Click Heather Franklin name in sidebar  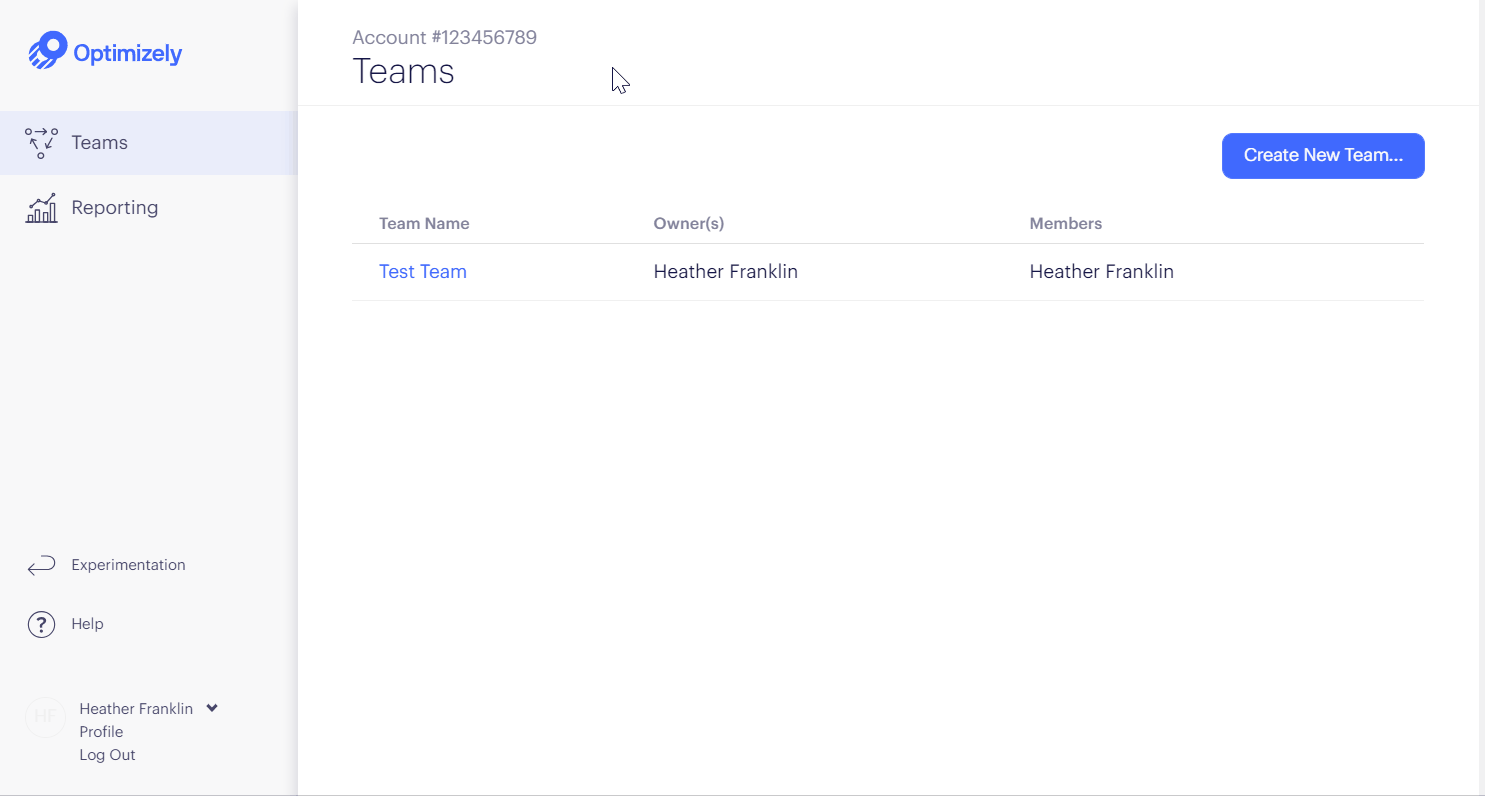tap(136, 709)
